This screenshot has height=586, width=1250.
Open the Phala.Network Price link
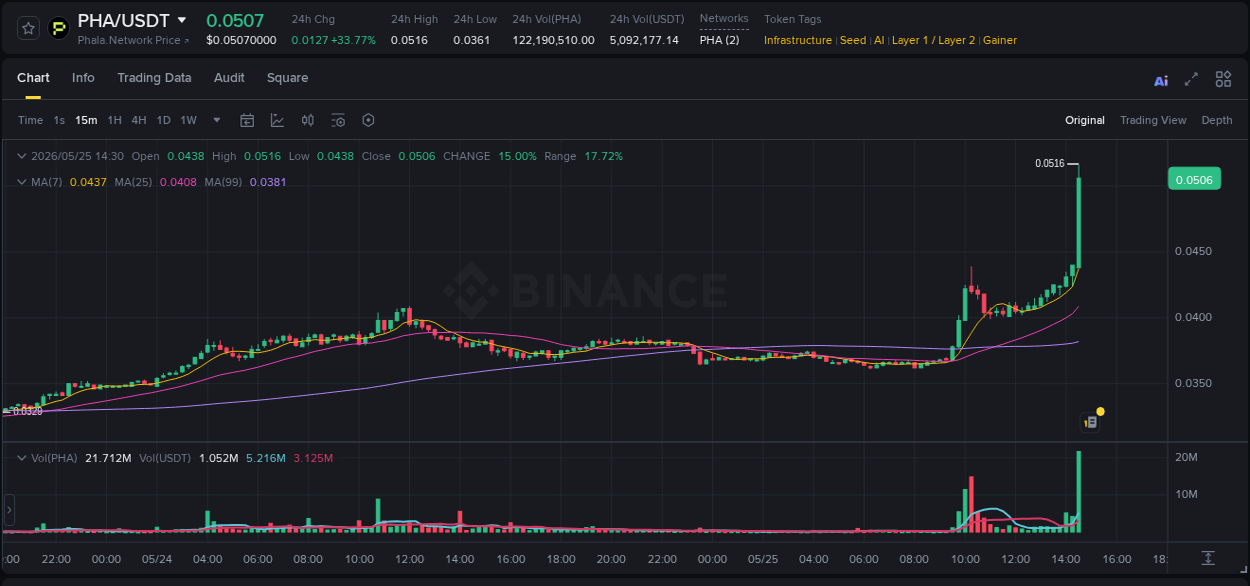[133, 40]
